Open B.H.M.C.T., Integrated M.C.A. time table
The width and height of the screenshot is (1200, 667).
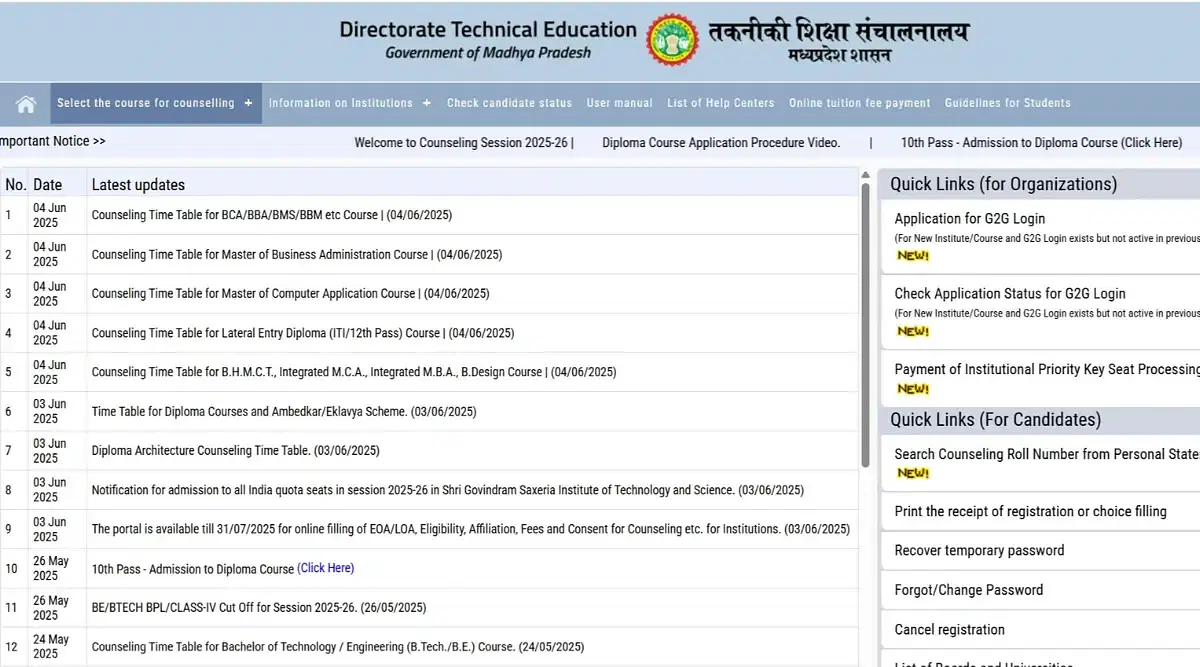point(354,372)
